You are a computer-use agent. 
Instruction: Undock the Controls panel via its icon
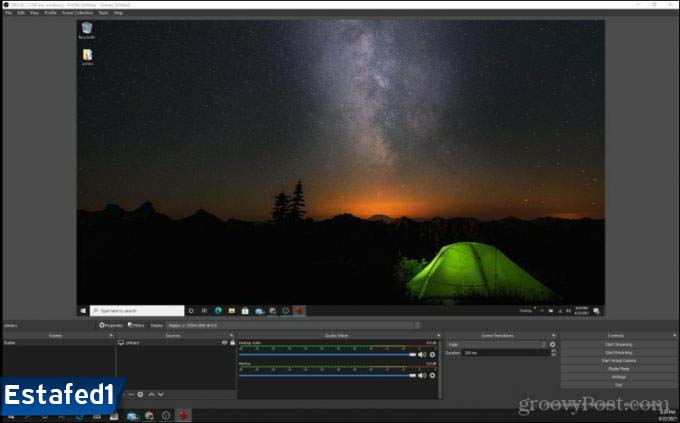pyautogui.click(x=675, y=335)
